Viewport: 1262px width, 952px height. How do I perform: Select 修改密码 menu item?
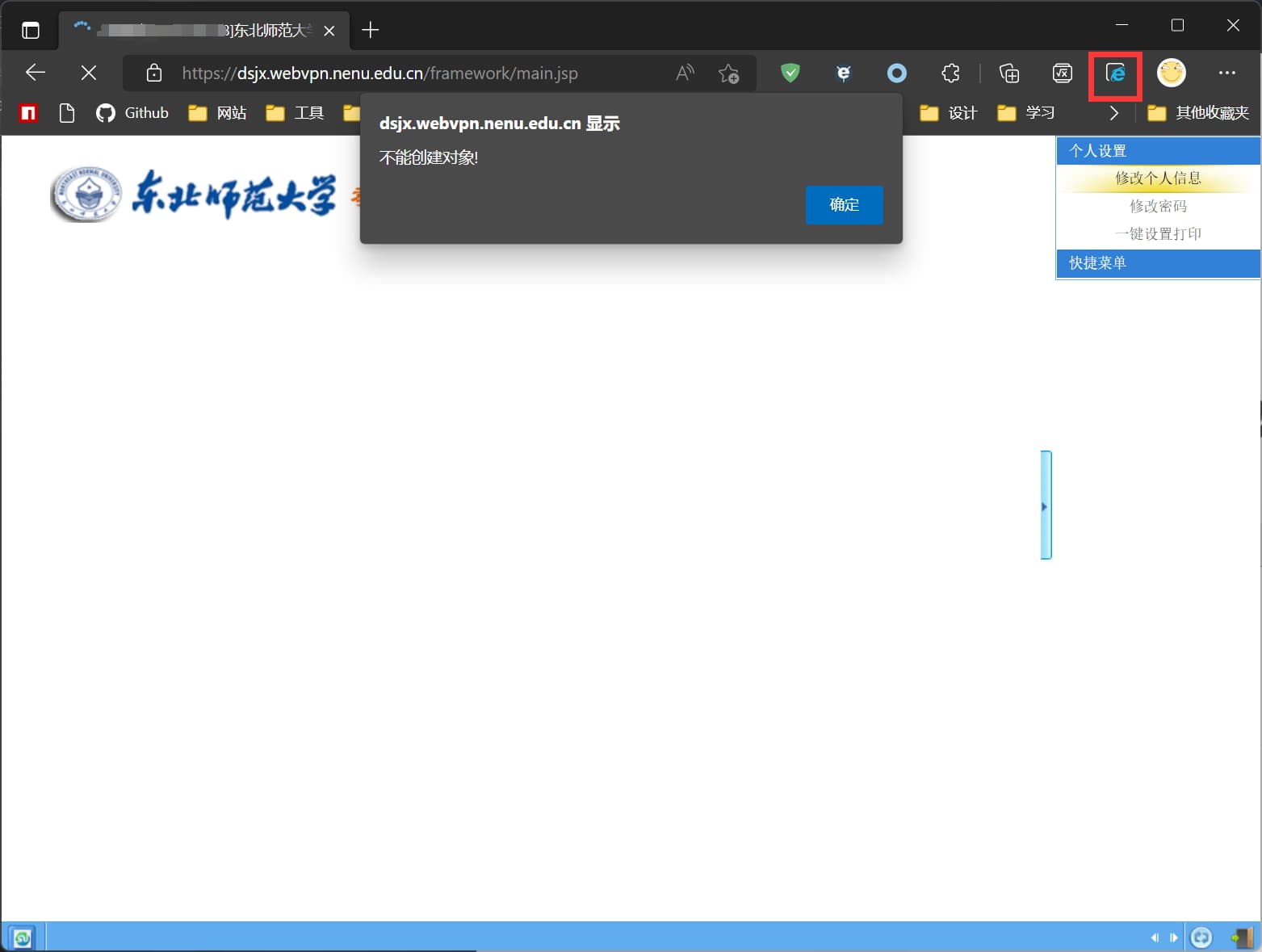coord(1158,206)
